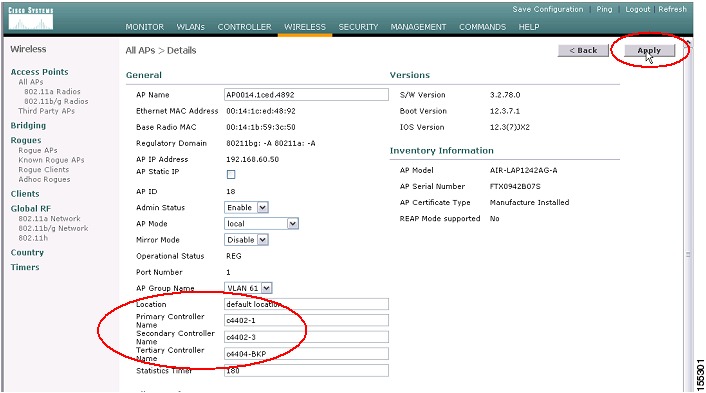Open the MONITOR menu
Image resolution: width=706 pixels, height=393 pixels.
pyautogui.click(x=145, y=27)
